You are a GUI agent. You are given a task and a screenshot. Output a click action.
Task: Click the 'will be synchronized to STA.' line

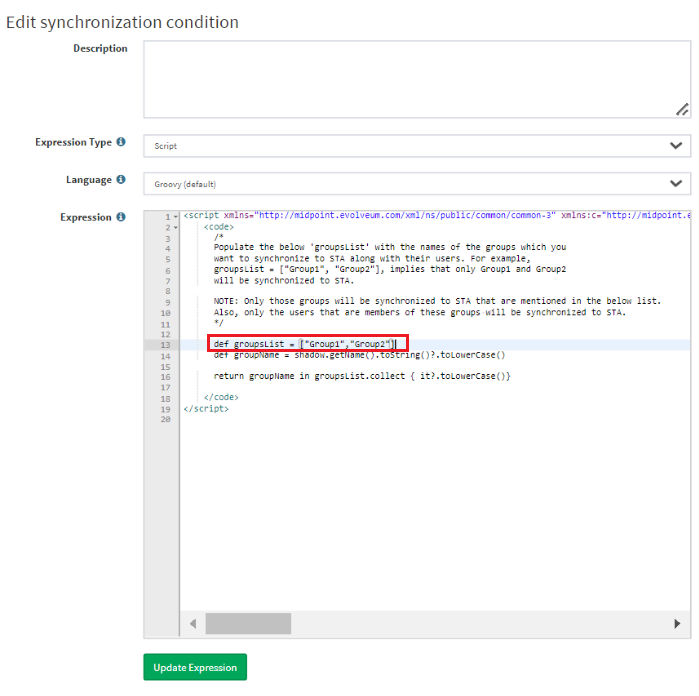pyautogui.click(x=284, y=280)
